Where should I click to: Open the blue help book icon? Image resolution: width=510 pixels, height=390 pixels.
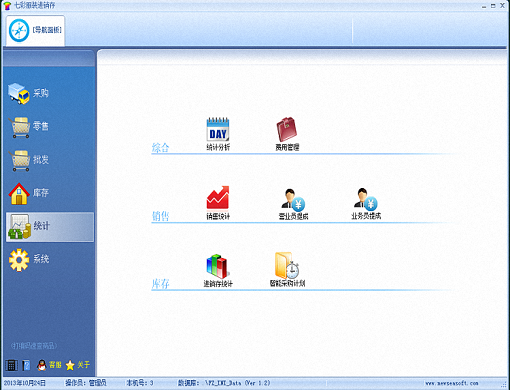(x=26, y=366)
